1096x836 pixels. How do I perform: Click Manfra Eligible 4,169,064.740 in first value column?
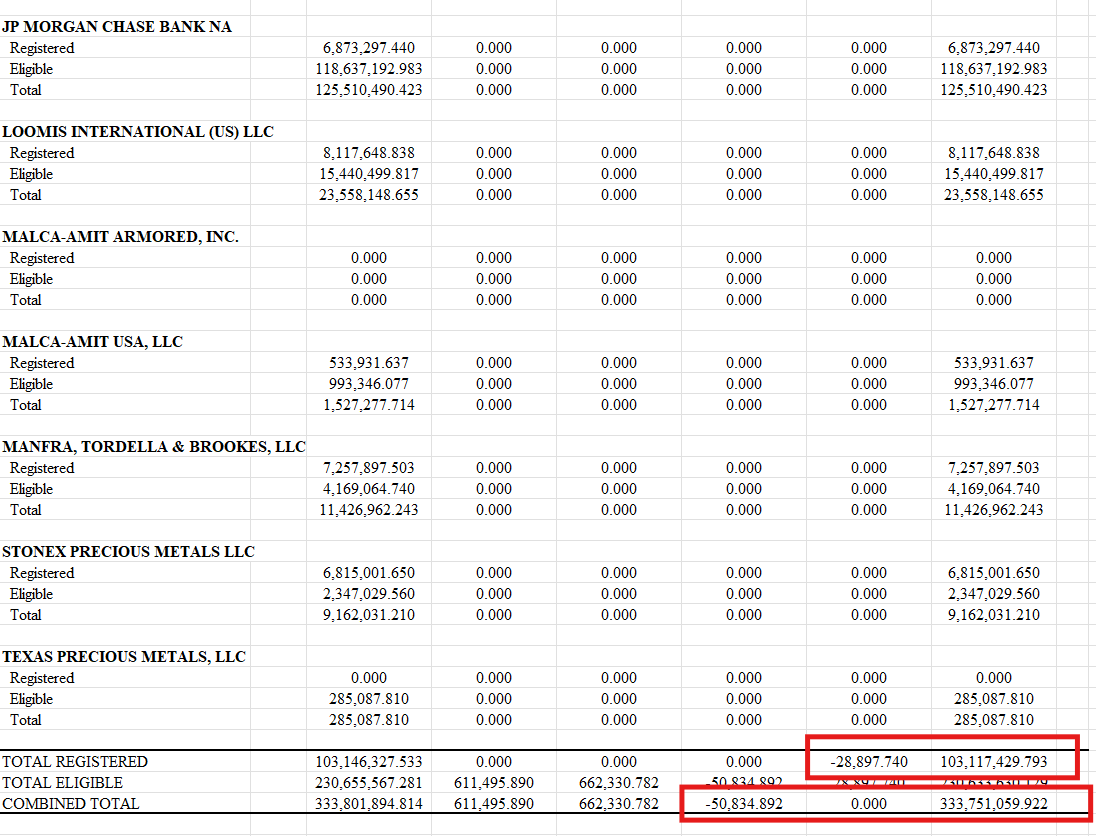tap(369, 488)
